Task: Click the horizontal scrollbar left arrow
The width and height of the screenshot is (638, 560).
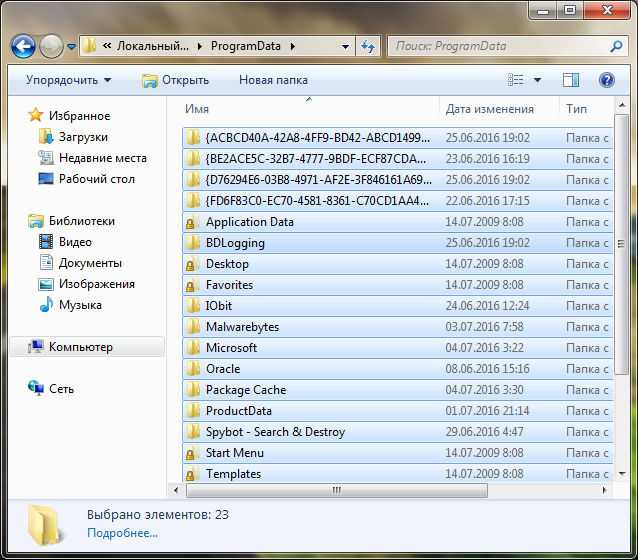Action: point(176,490)
